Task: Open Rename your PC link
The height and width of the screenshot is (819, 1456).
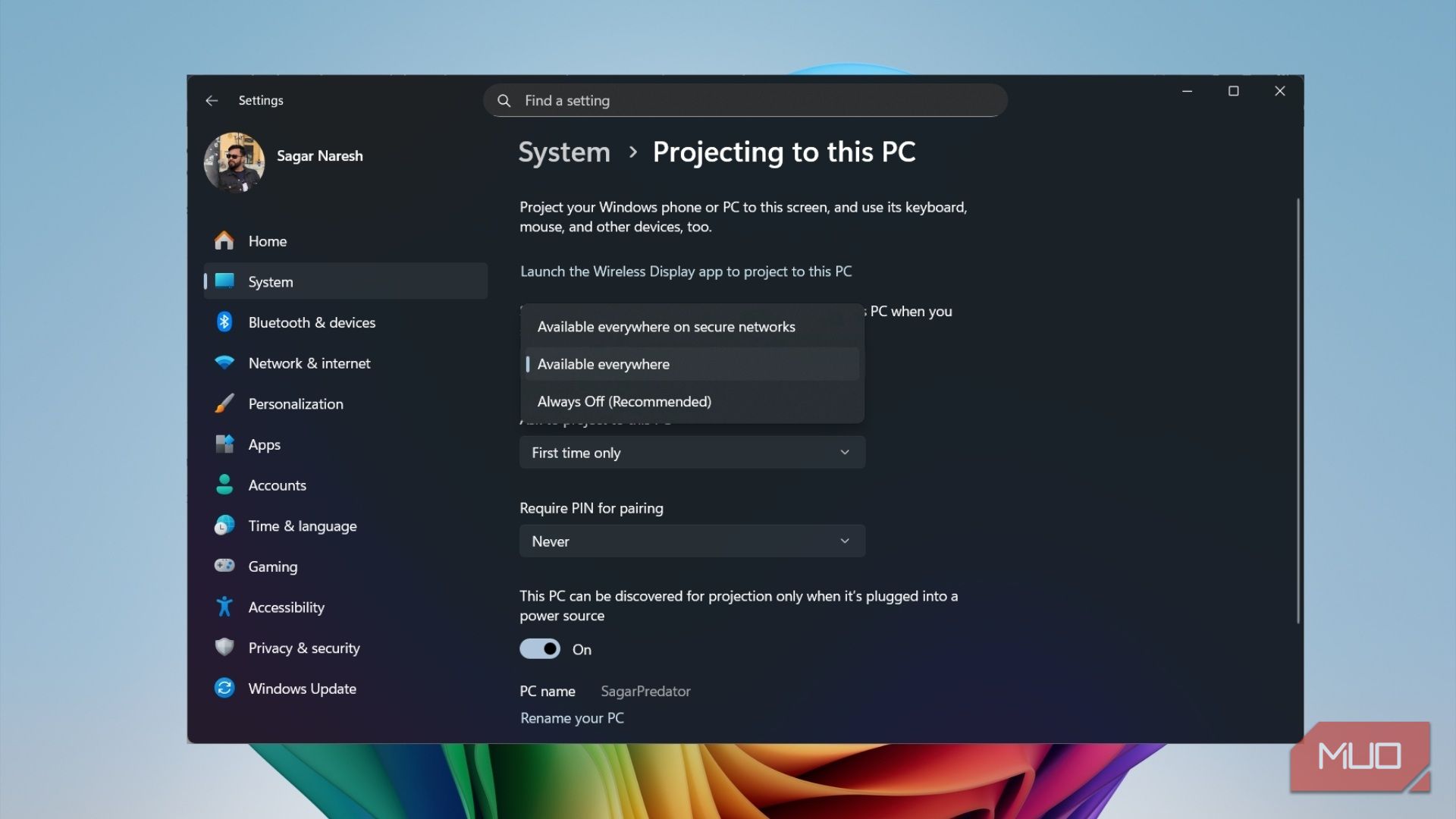Action: pos(572,718)
